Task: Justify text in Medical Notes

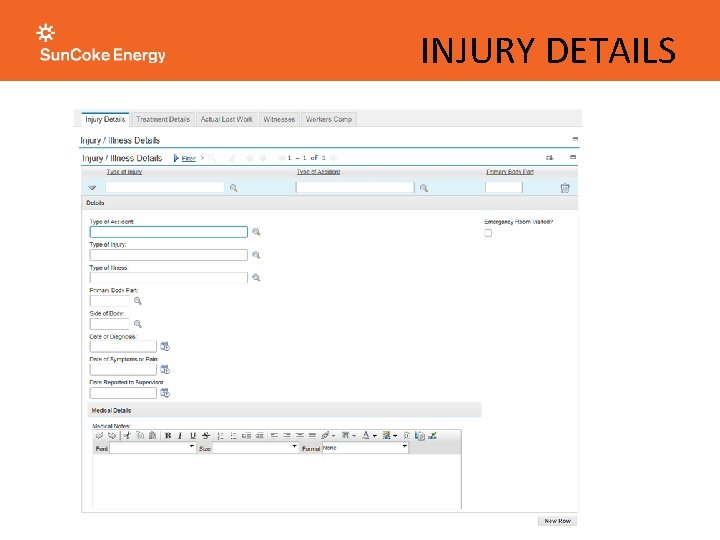Action: (313, 435)
